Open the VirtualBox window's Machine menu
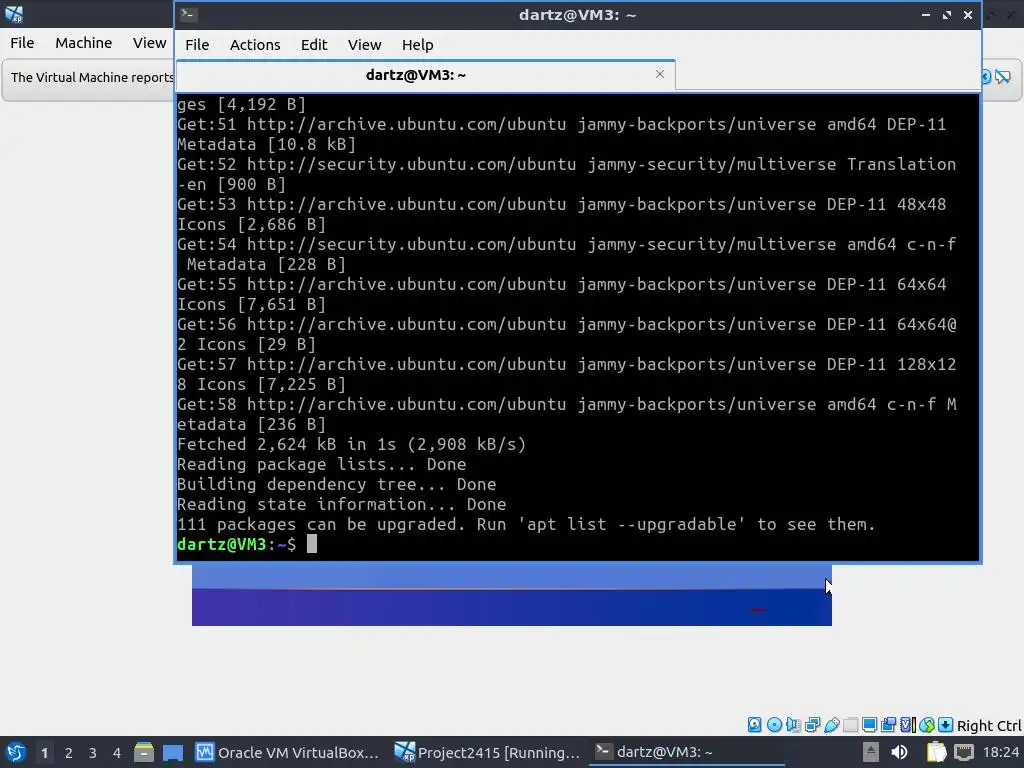Image resolution: width=1024 pixels, height=768 pixels. 83,42
